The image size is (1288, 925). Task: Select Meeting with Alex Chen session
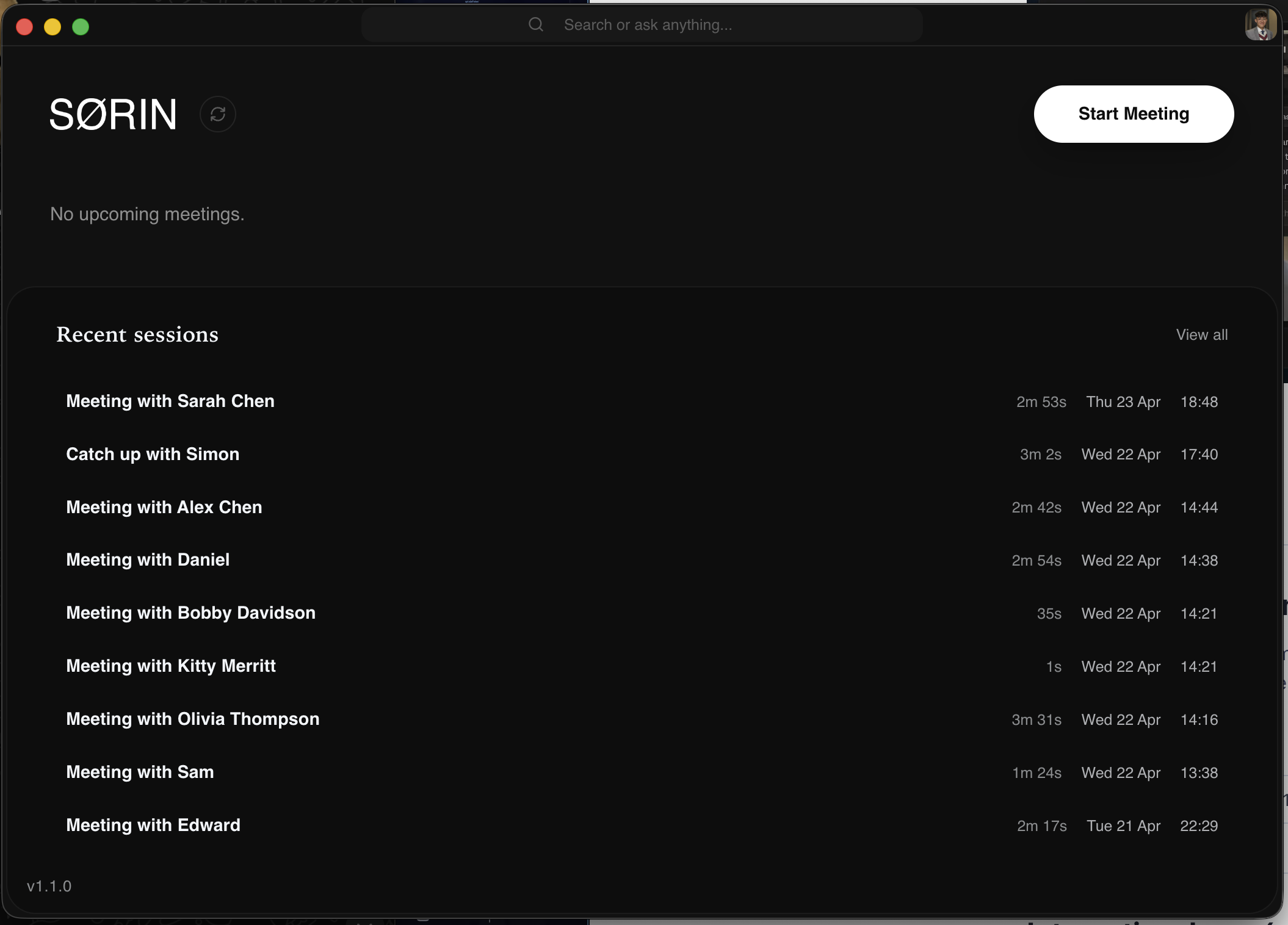tap(164, 508)
